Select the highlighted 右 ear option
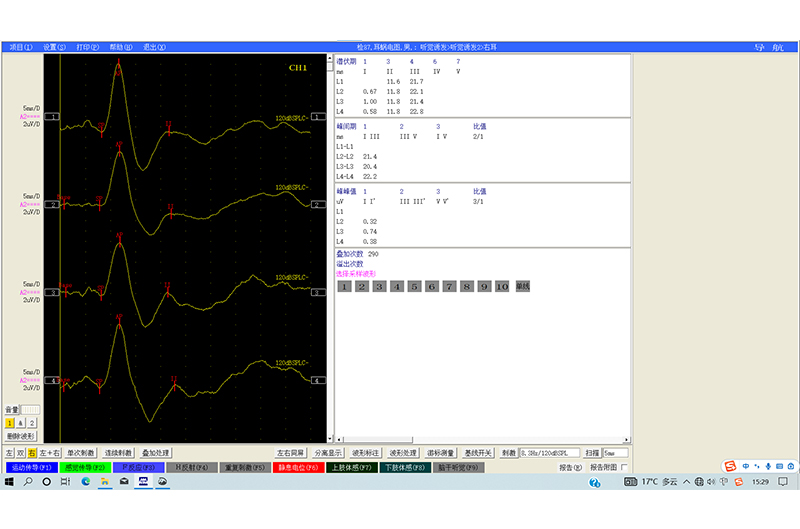 coord(32,453)
